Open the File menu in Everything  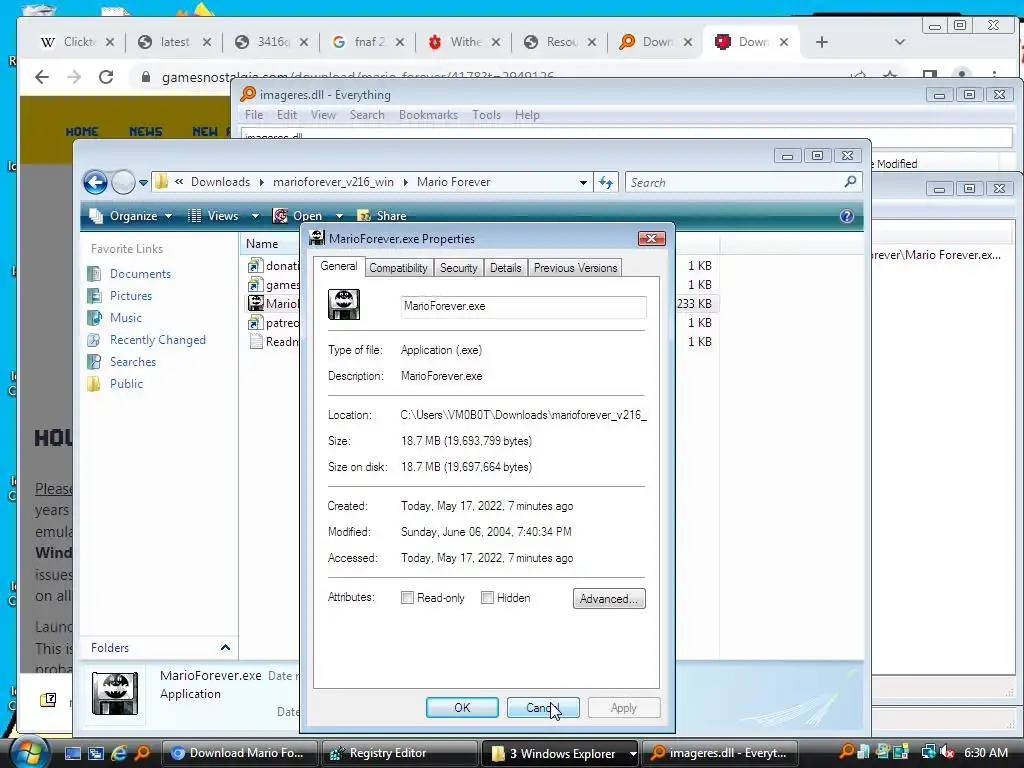pyautogui.click(x=254, y=115)
